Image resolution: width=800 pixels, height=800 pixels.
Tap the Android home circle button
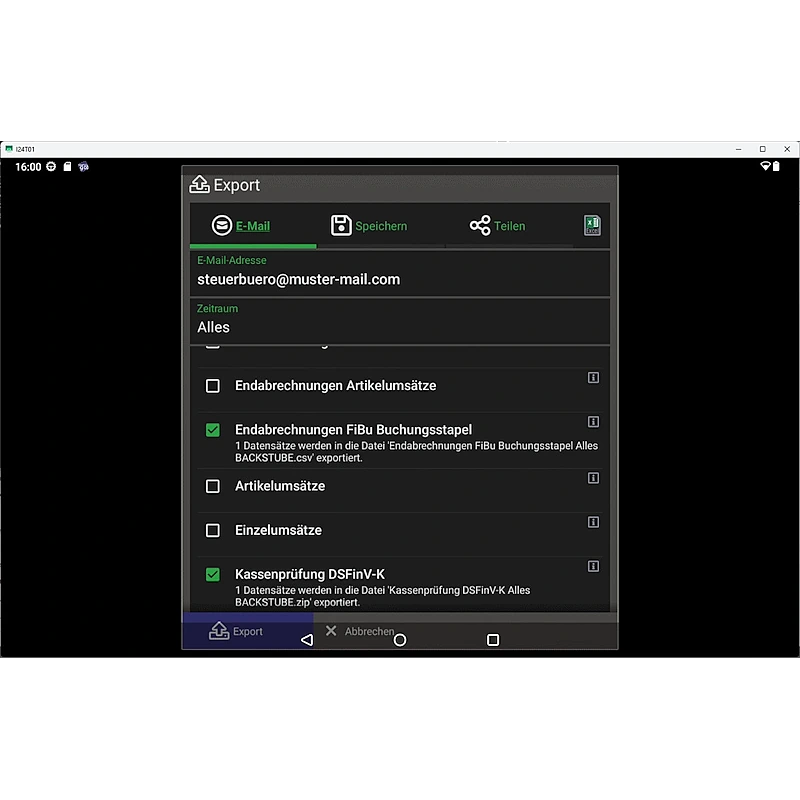[x=400, y=640]
